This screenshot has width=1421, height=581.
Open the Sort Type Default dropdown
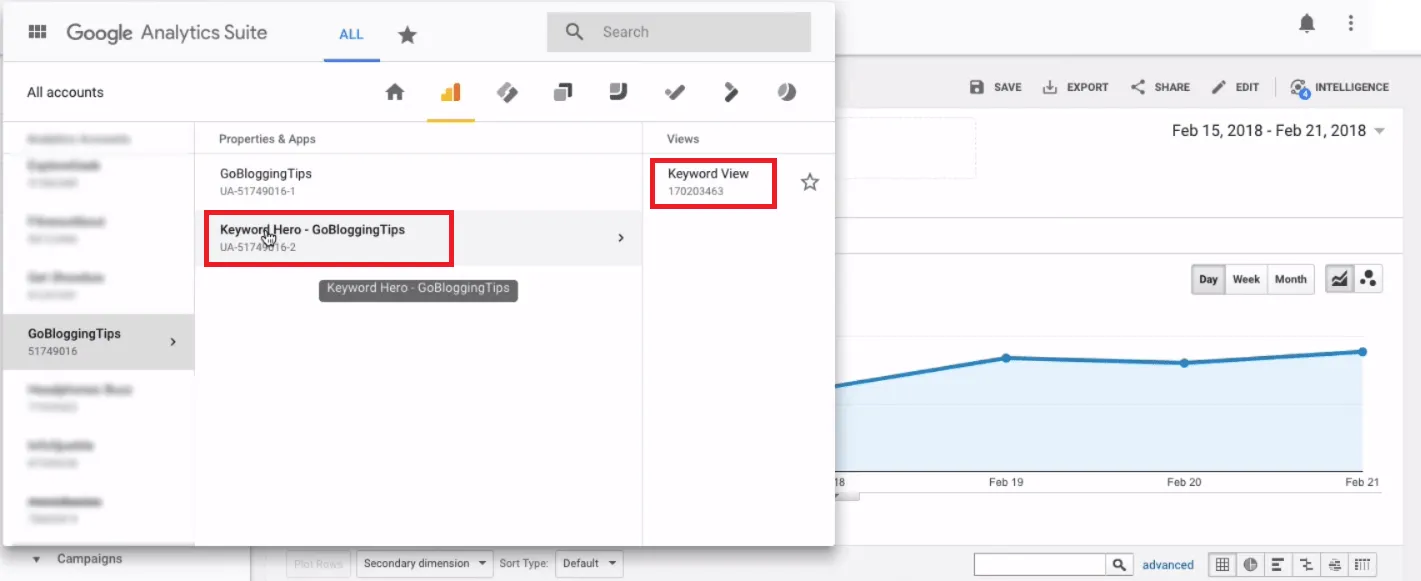click(589, 563)
